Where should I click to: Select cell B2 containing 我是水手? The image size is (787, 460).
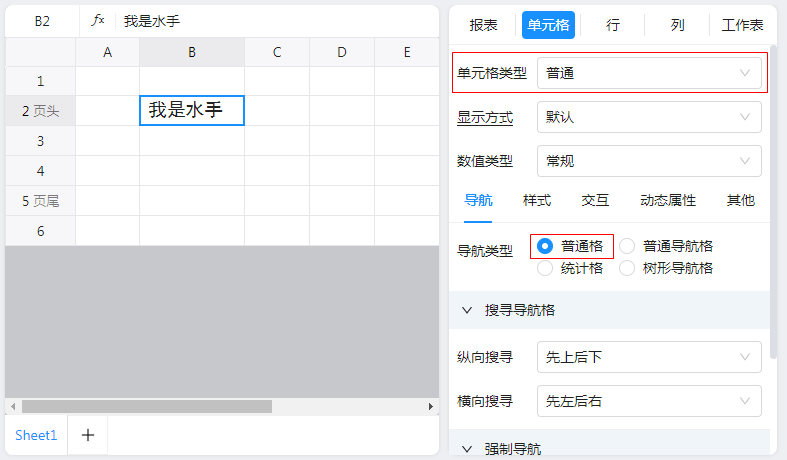(192, 110)
